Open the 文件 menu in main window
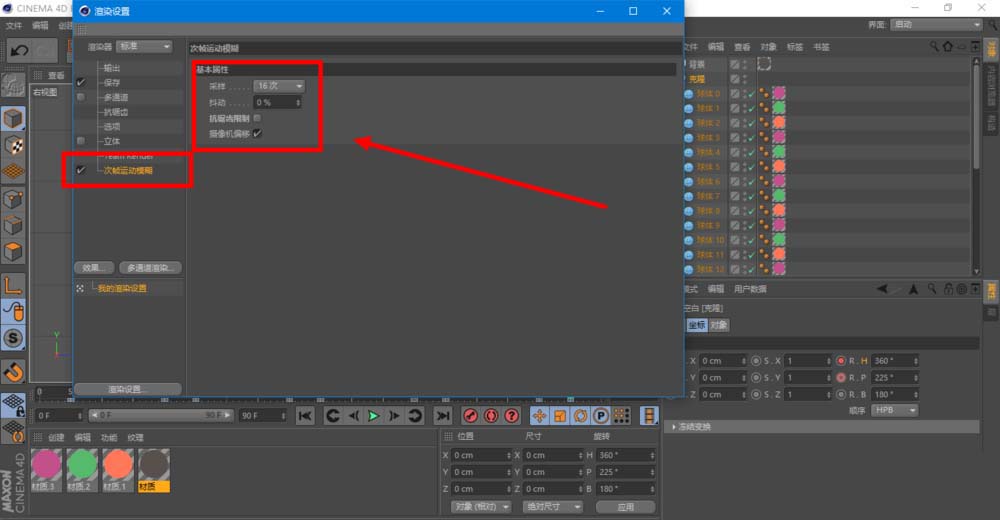The image size is (1000, 520). [13, 26]
